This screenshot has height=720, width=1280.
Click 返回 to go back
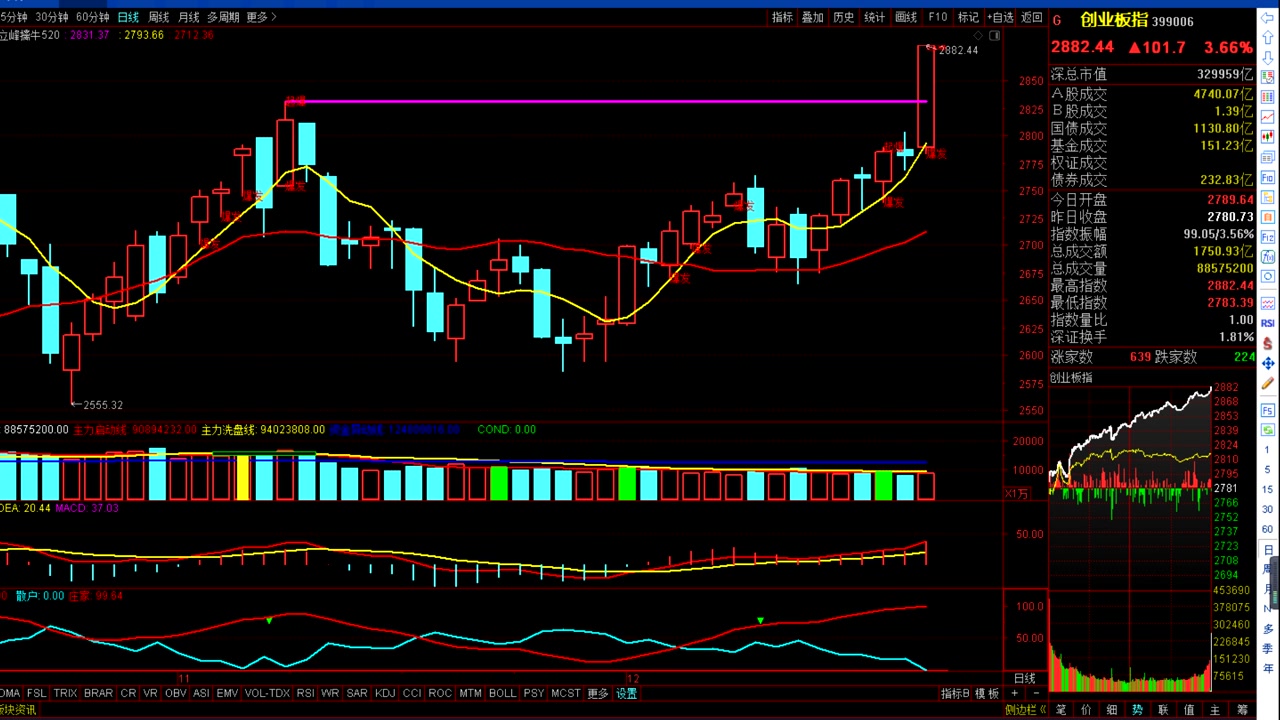1032,17
